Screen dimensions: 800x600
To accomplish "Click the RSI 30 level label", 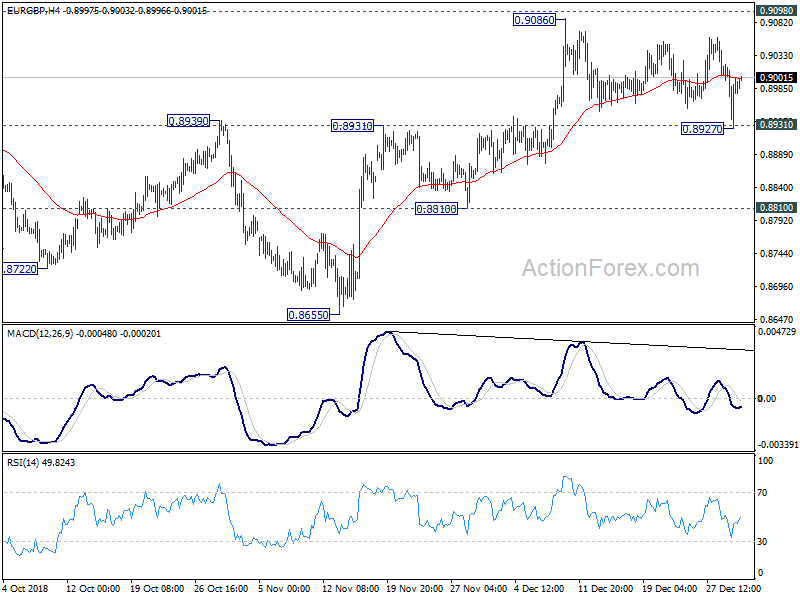I will [762, 542].
